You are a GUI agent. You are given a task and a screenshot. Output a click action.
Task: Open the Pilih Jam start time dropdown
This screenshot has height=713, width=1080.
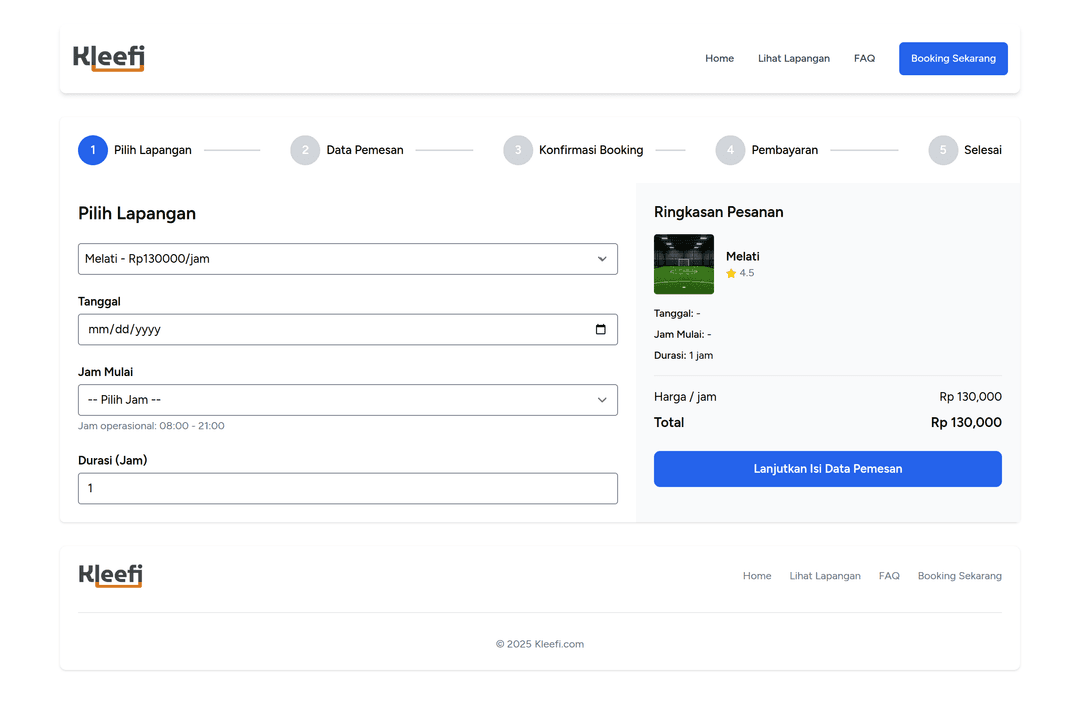348,400
